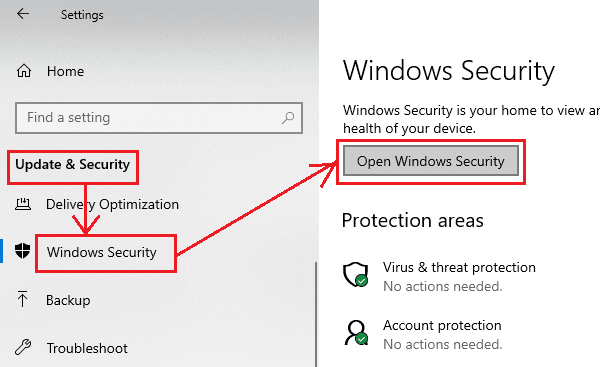The image size is (600, 367).
Task: Click the magnifier search icon
Action: [x=288, y=118]
